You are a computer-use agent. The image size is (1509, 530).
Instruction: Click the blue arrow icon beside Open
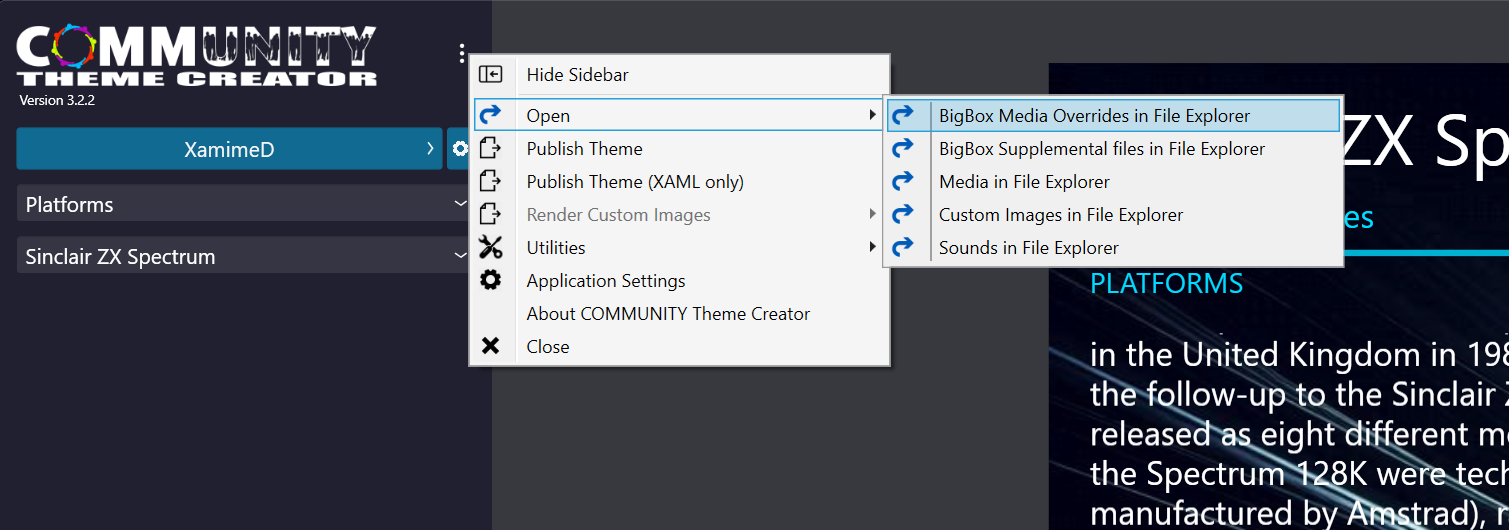click(x=490, y=115)
